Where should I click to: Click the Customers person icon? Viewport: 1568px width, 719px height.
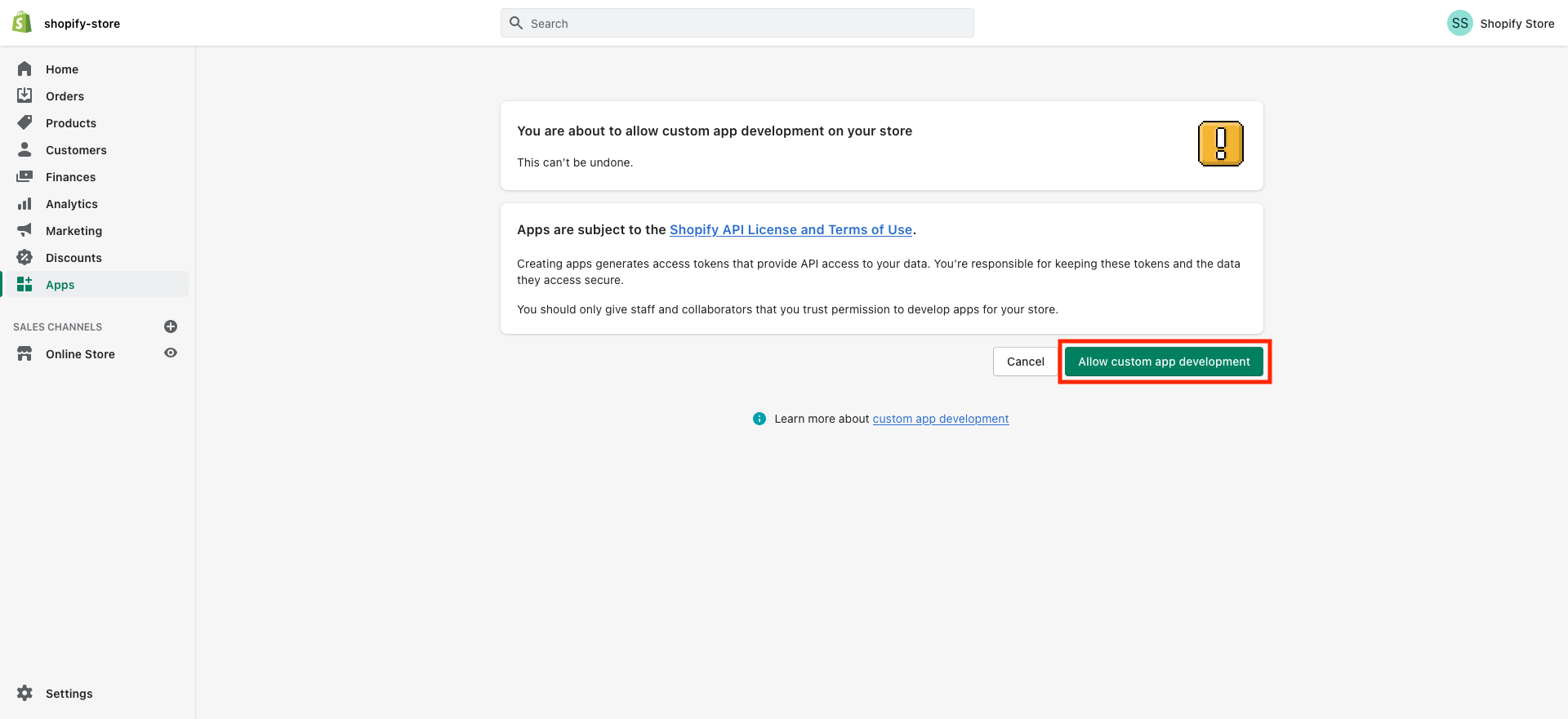tap(24, 150)
